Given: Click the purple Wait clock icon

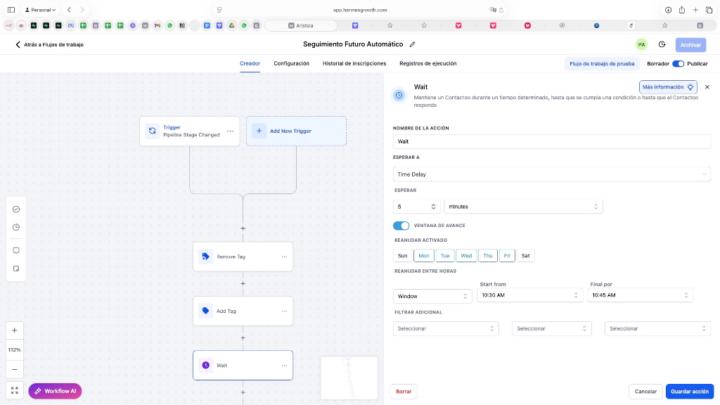Looking at the screenshot, I should tap(206, 365).
